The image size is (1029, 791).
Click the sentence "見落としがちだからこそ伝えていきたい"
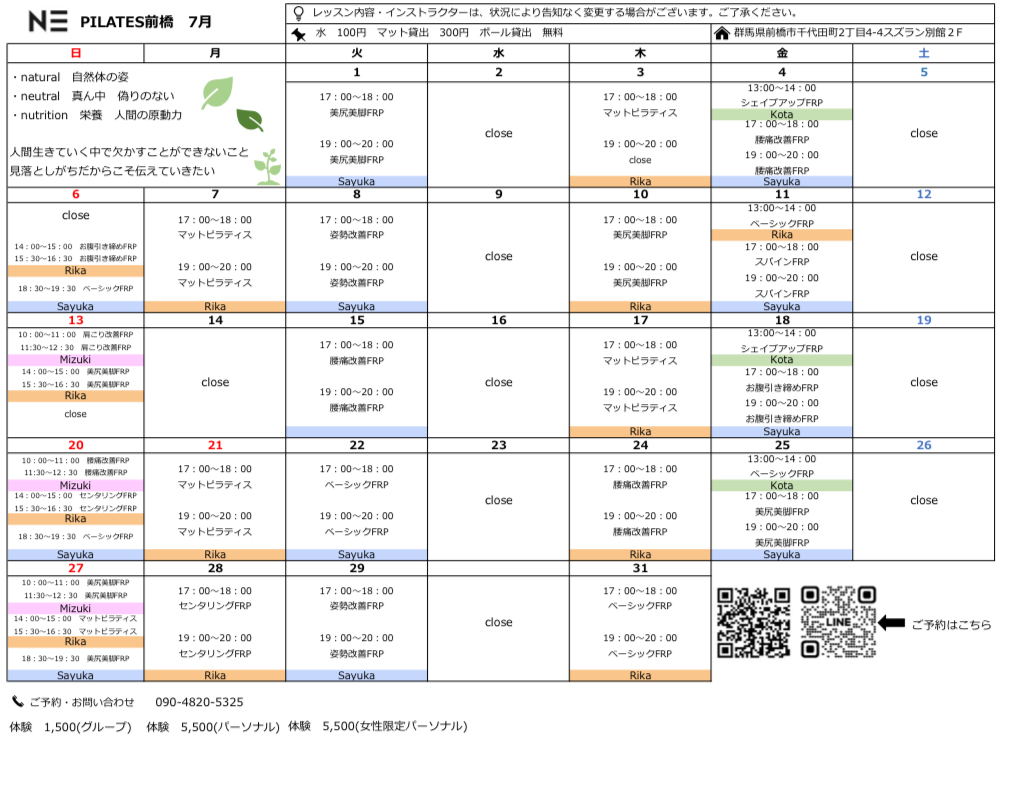[x=112, y=171]
